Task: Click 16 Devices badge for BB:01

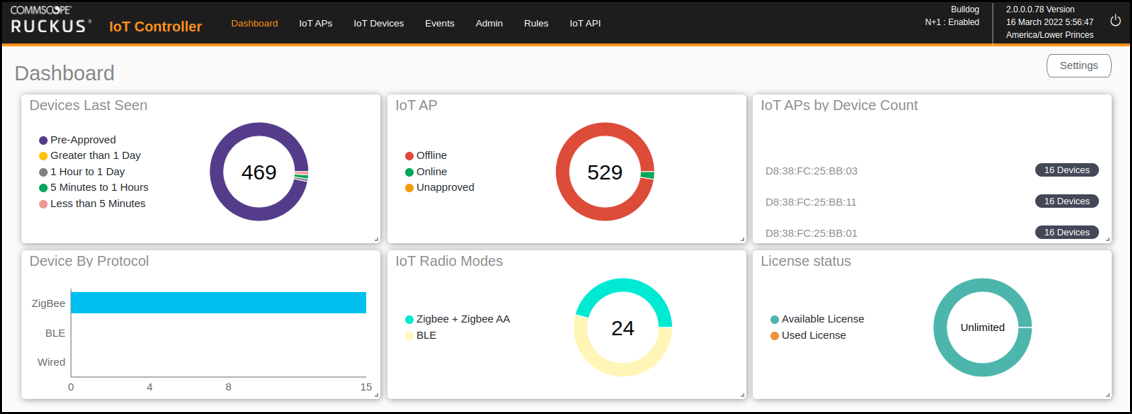Action: pyautogui.click(x=1067, y=232)
